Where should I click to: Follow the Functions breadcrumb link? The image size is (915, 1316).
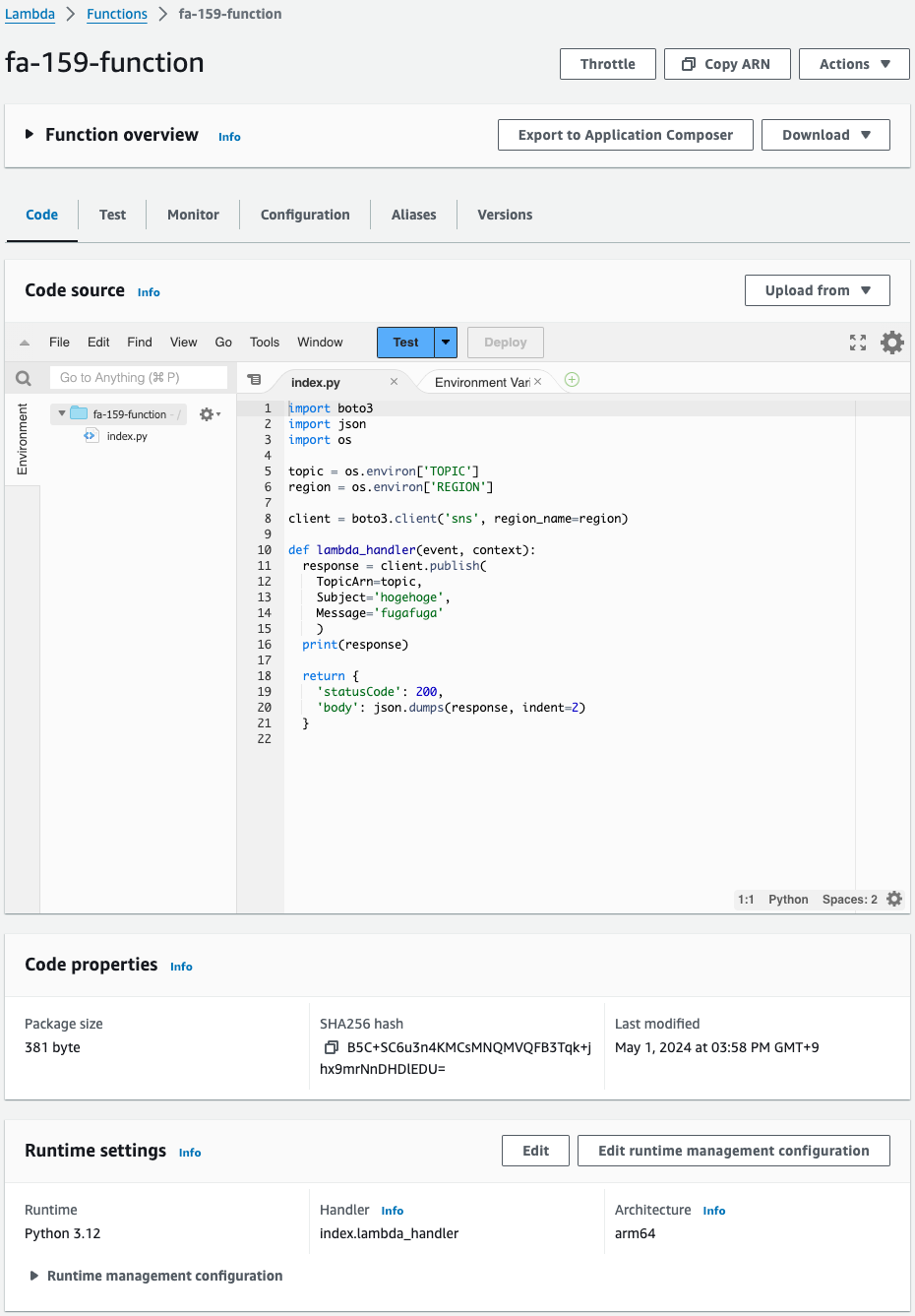pyautogui.click(x=117, y=14)
